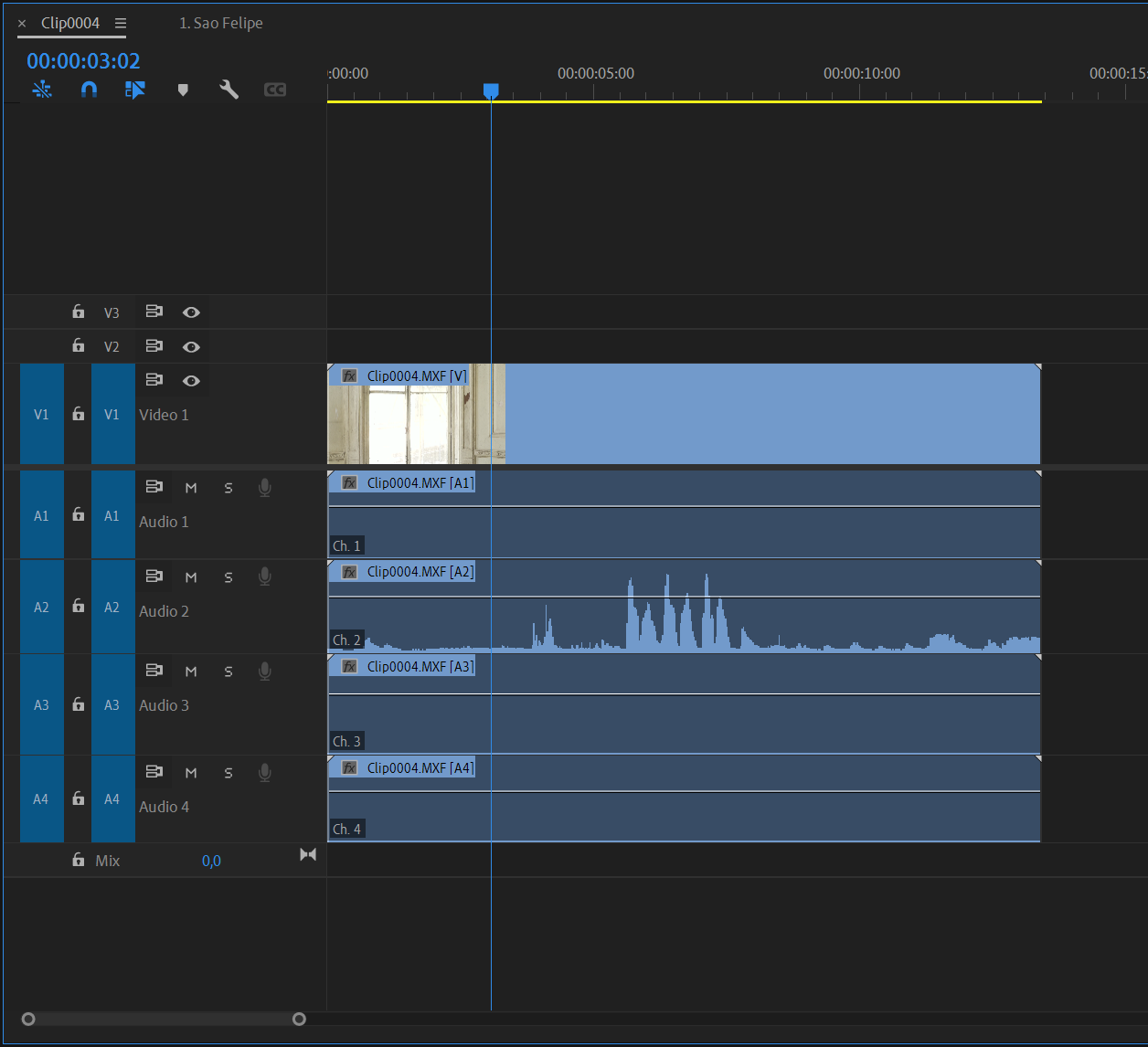Lock the Audio 4 track
The image size is (1148, 1047).
click(x=78, y=798)
